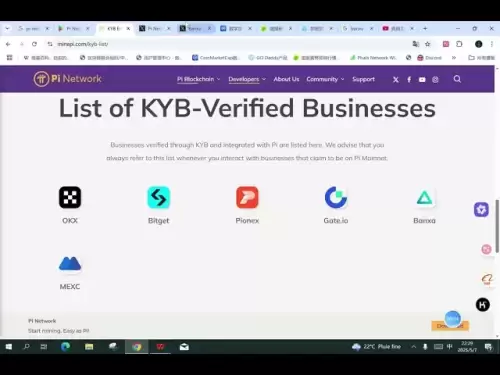This screenshot has height=375, width=500.
Task: Open the Pionex logo icon
Action: (247, 197)
